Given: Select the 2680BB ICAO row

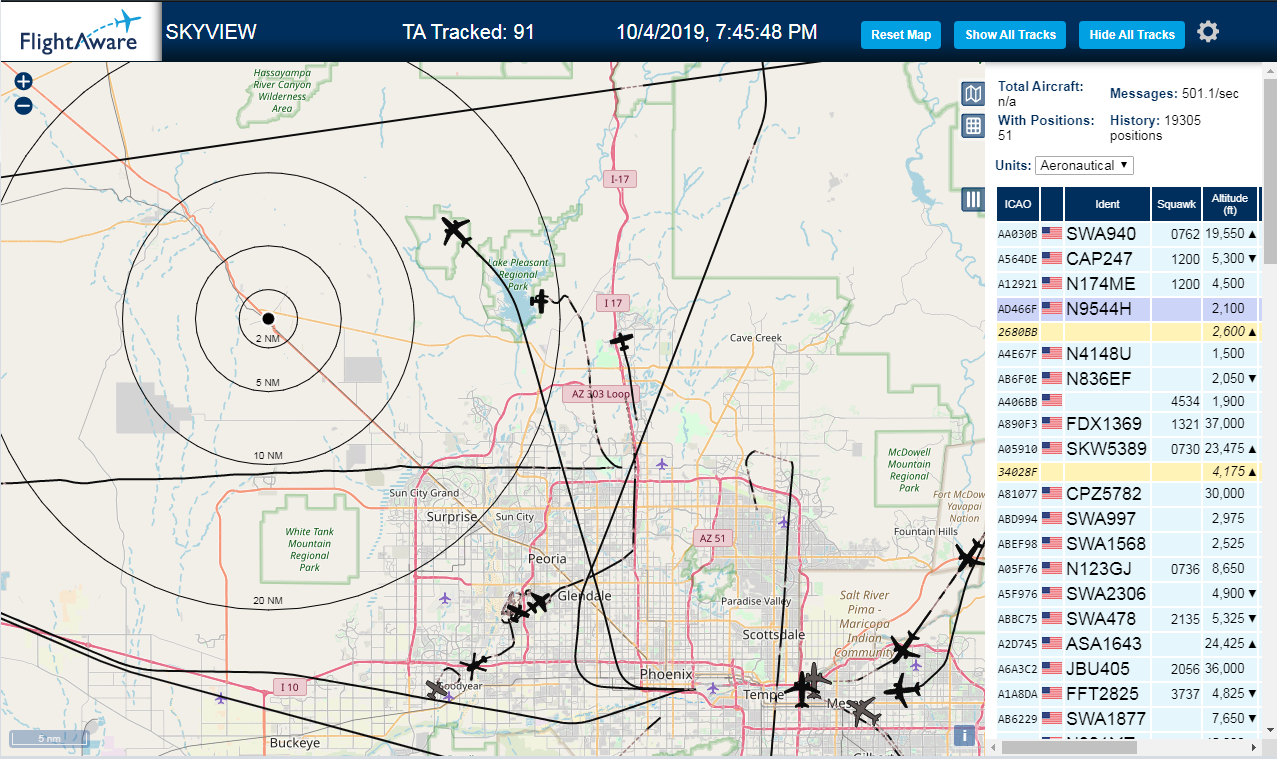Looking at the screenshot, I should pos(1127,331).
